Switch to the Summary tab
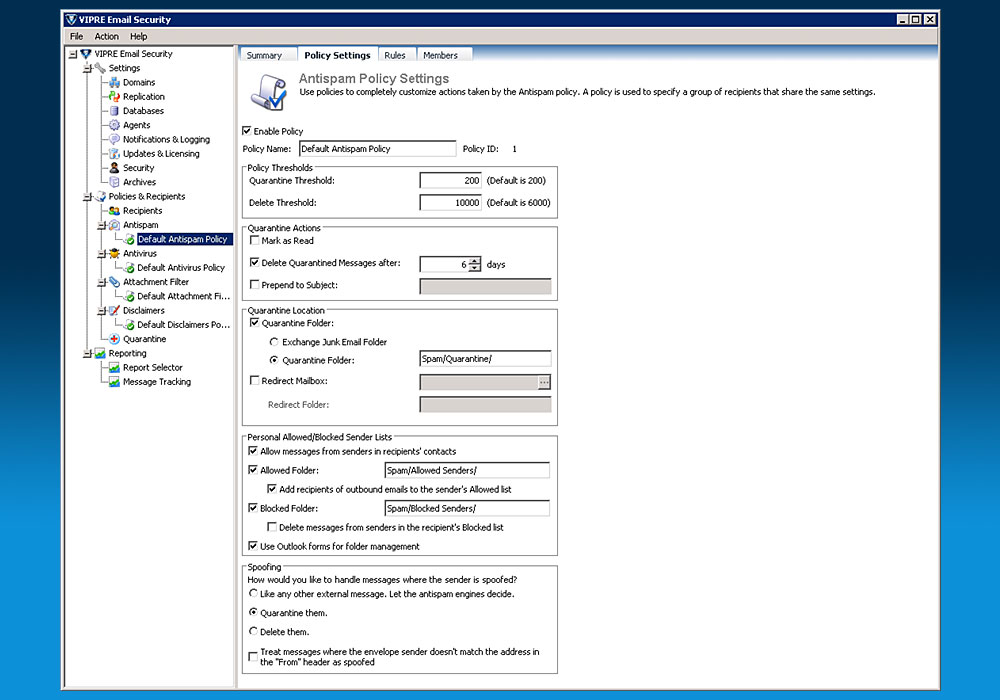The width and height of the screenshot is (1000, 700). [x=264, y=55]
